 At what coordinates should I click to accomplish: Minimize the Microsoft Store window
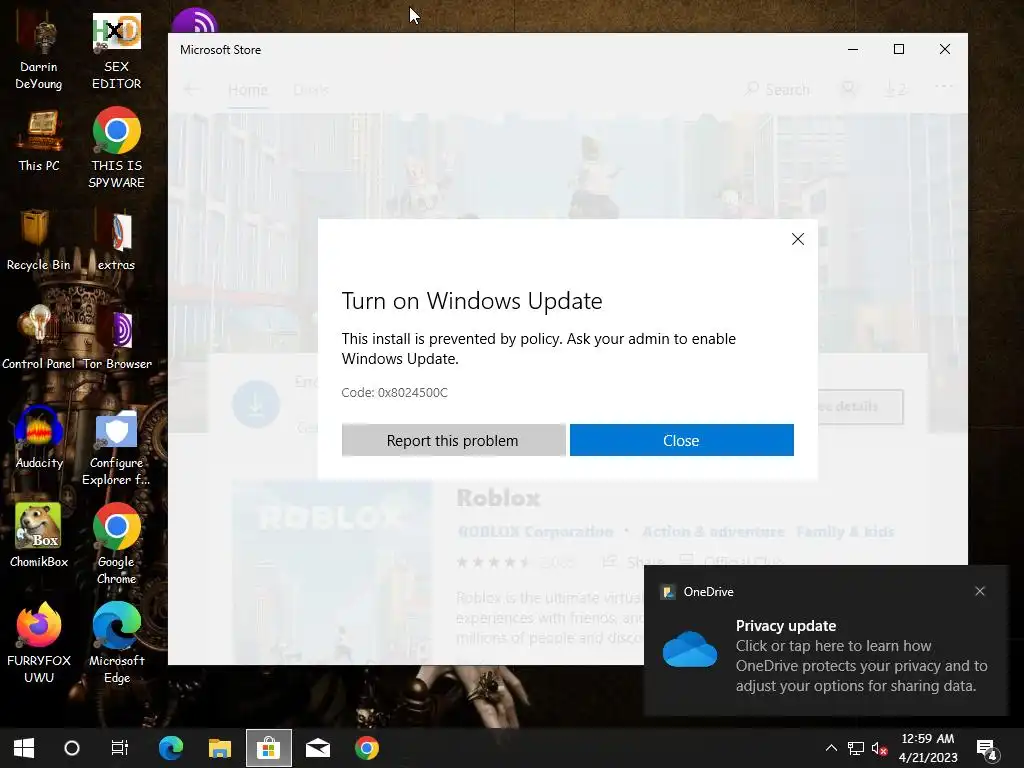pyautogui.click(x=853, y=49)
